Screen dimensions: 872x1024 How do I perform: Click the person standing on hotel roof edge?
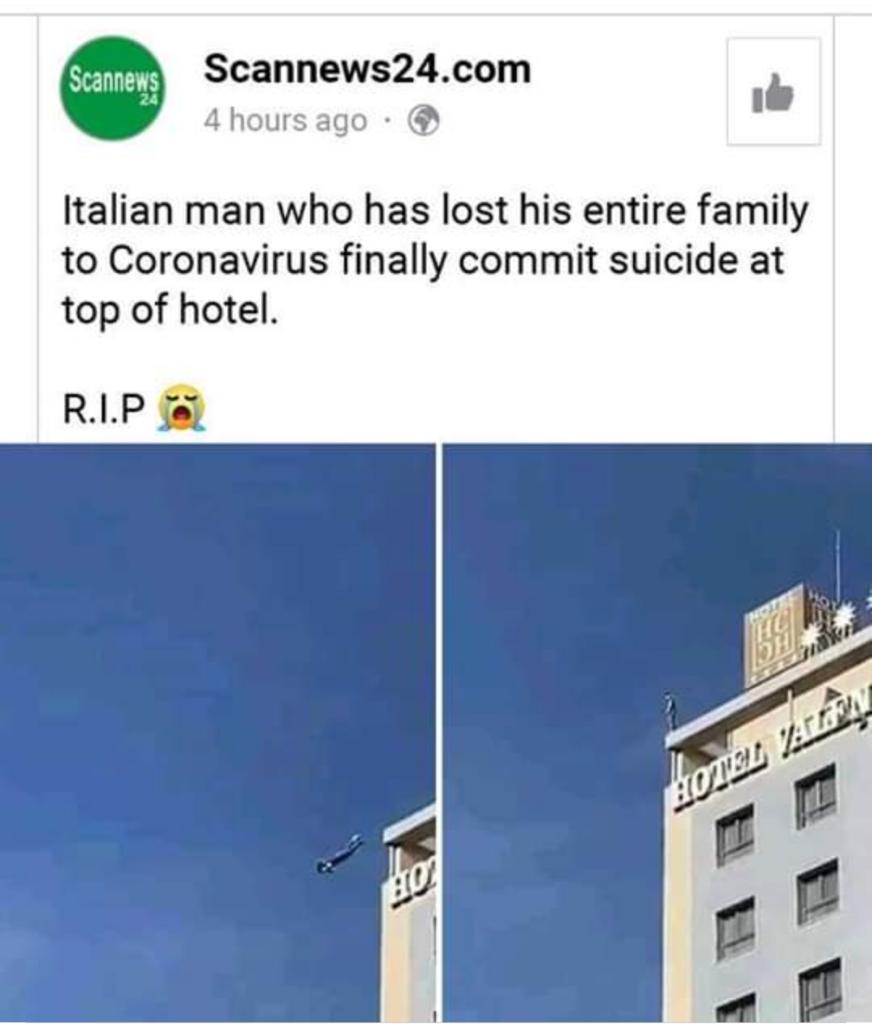[x=670, y=712]
